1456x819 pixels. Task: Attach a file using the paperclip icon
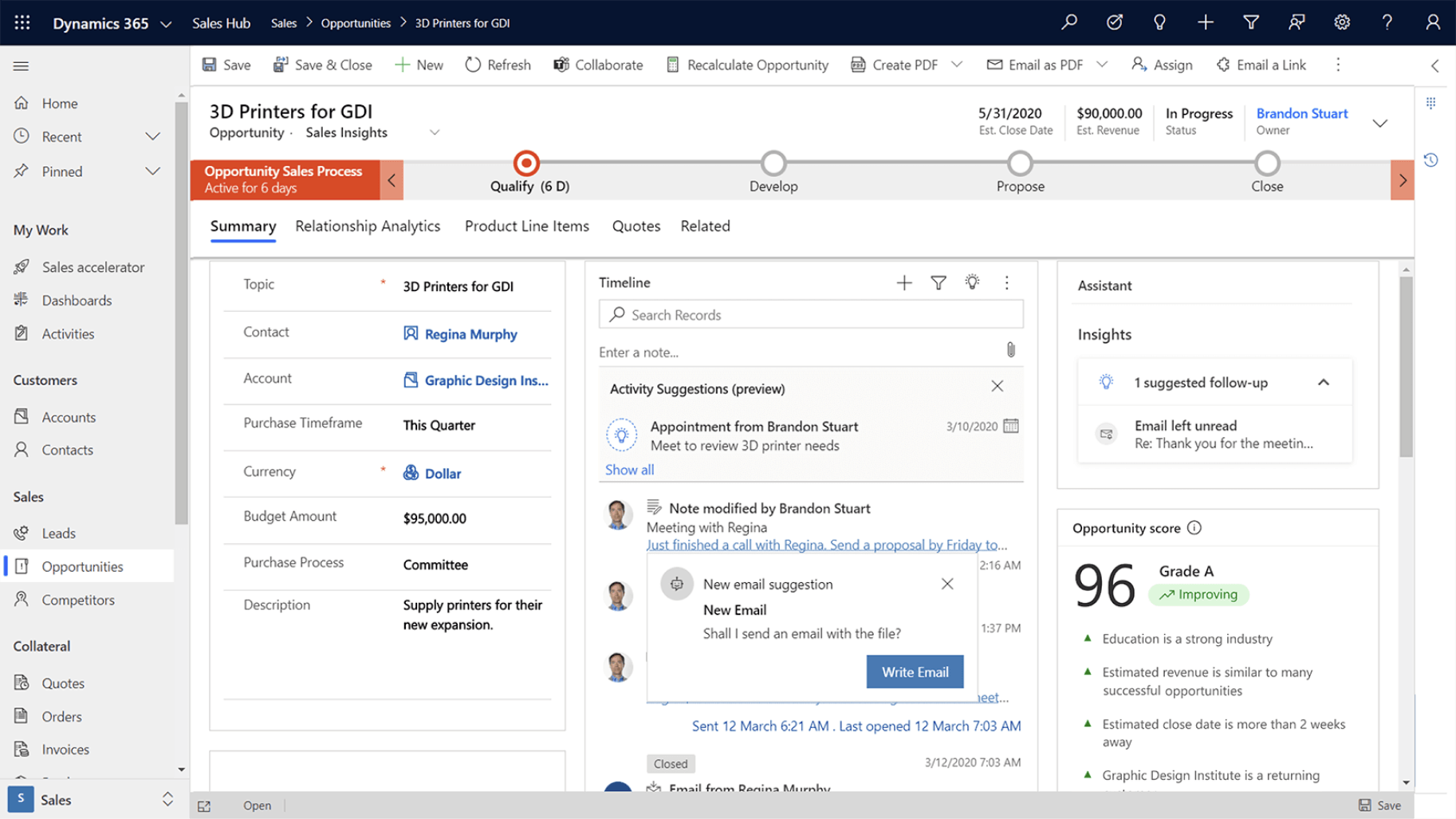pos(1010,350)
